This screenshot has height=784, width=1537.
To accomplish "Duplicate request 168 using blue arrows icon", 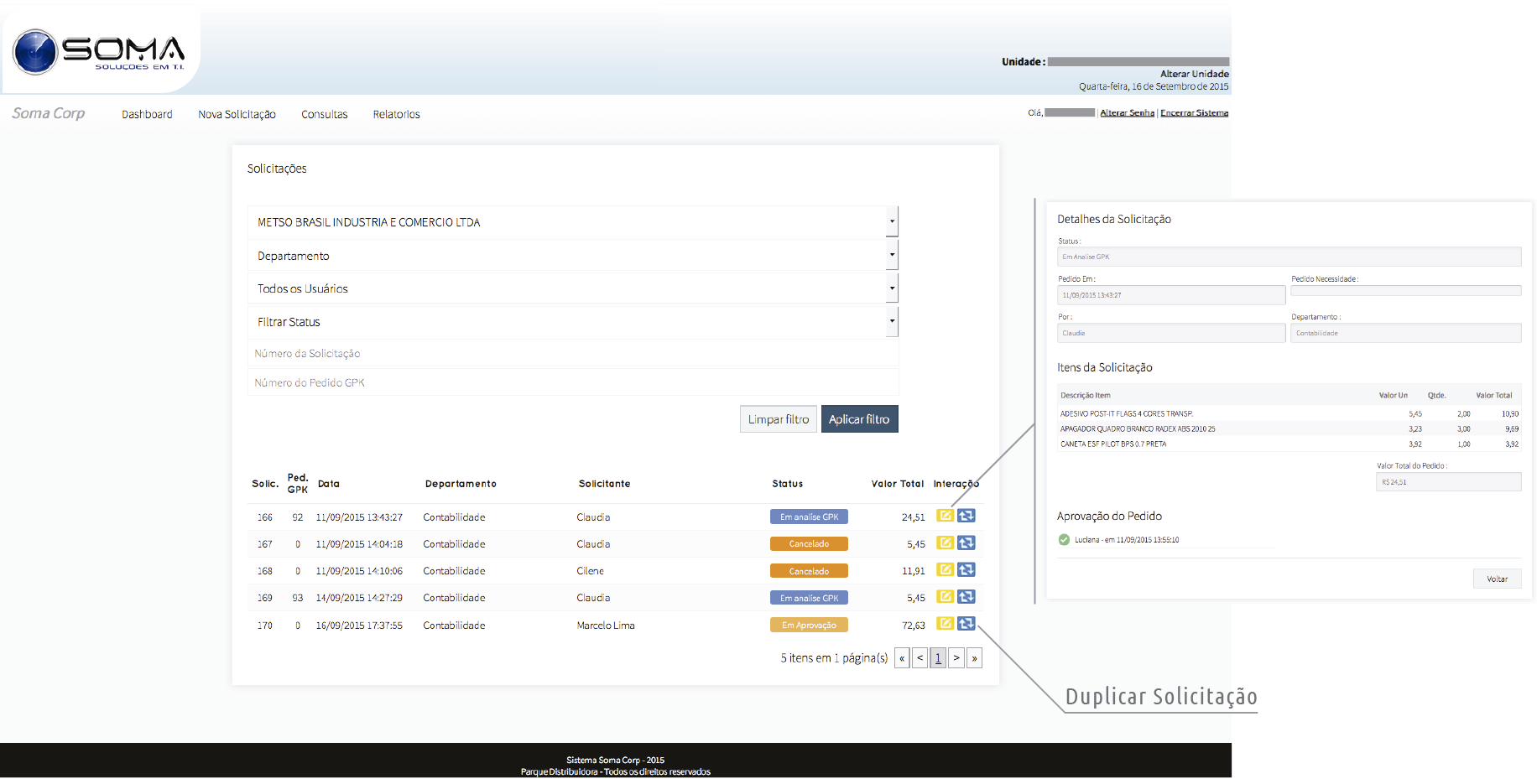I will click(x=966, y=569).
